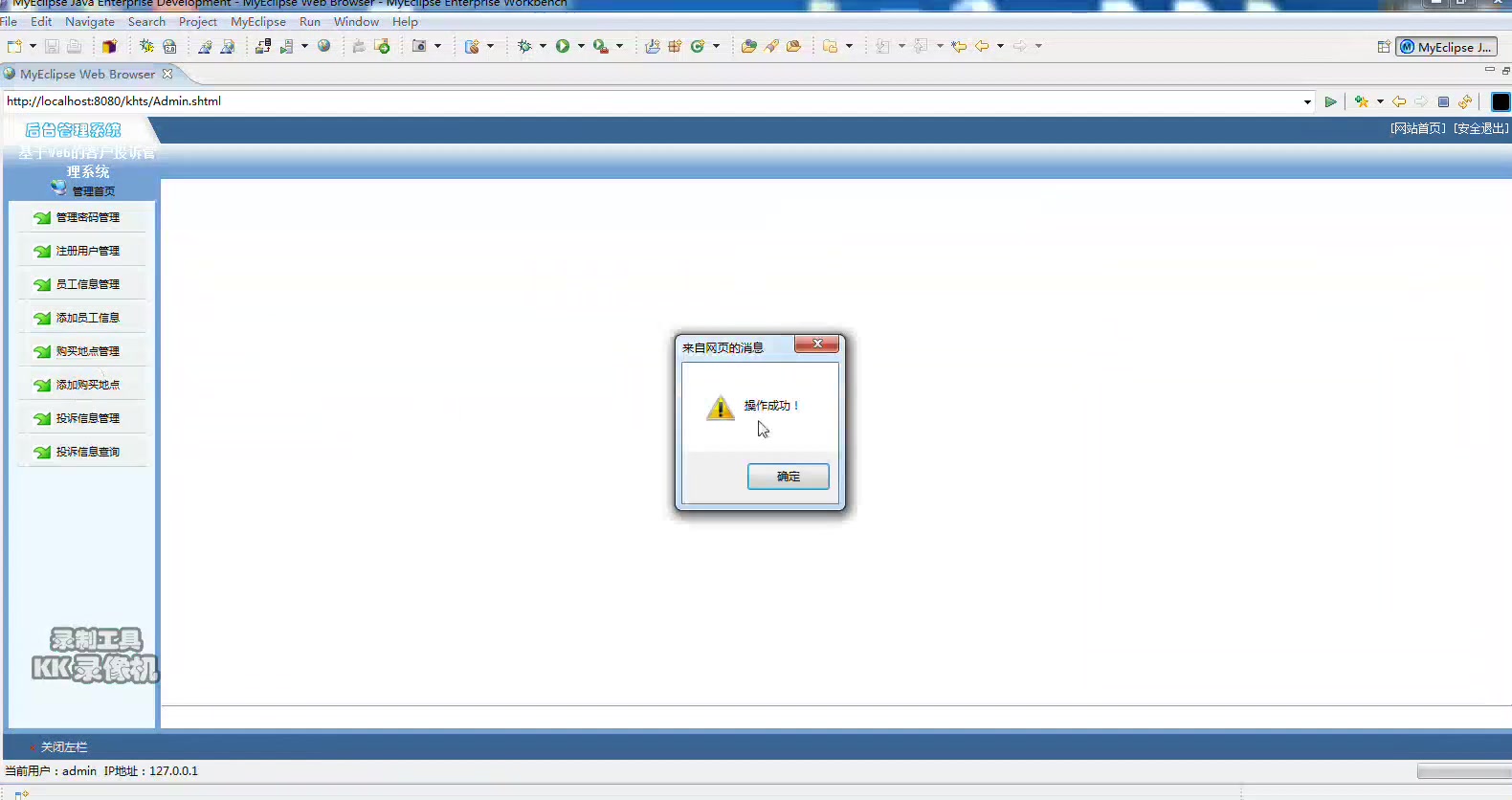Click the browser Back arrow icon

click(x=1399, y=101)
